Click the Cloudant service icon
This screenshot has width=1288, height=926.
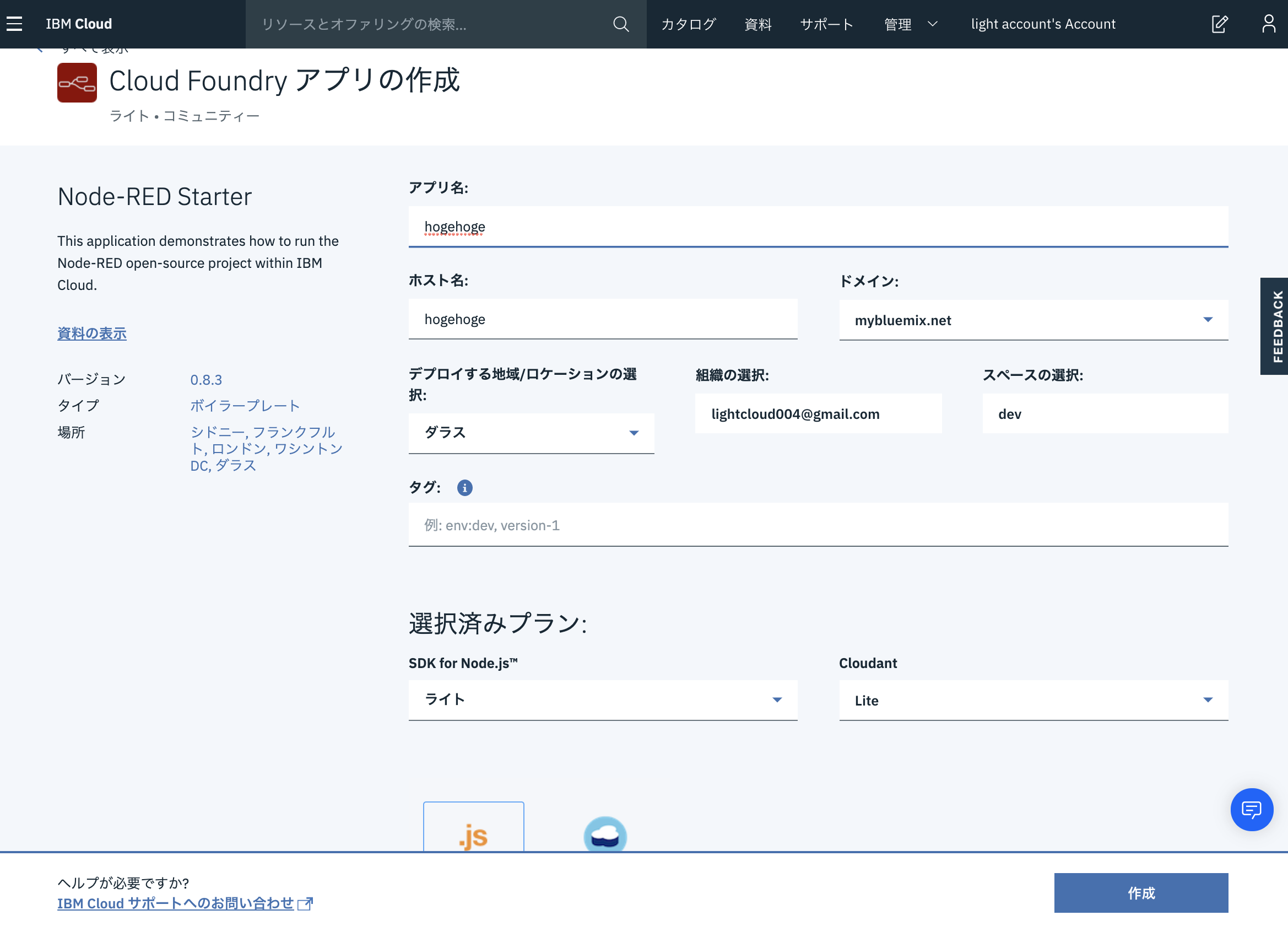point(605,834)
